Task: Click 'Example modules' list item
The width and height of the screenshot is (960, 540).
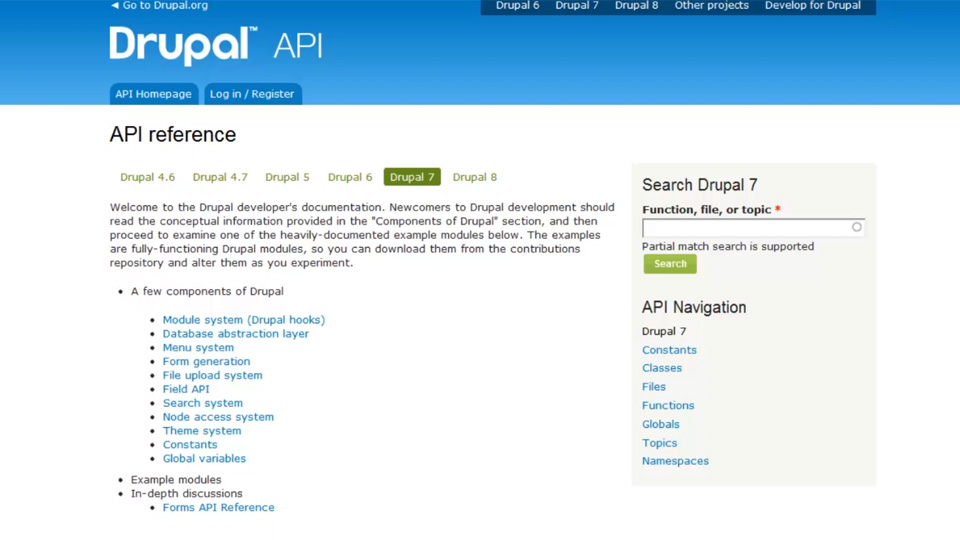Action: (176, 480)
